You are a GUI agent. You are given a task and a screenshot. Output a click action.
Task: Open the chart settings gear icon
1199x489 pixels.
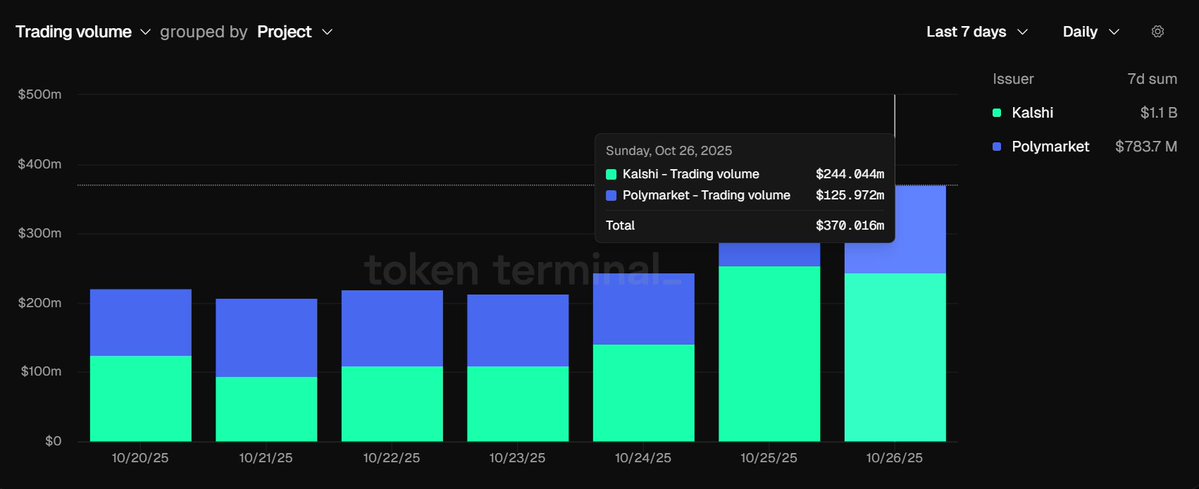coord(1158,32)
